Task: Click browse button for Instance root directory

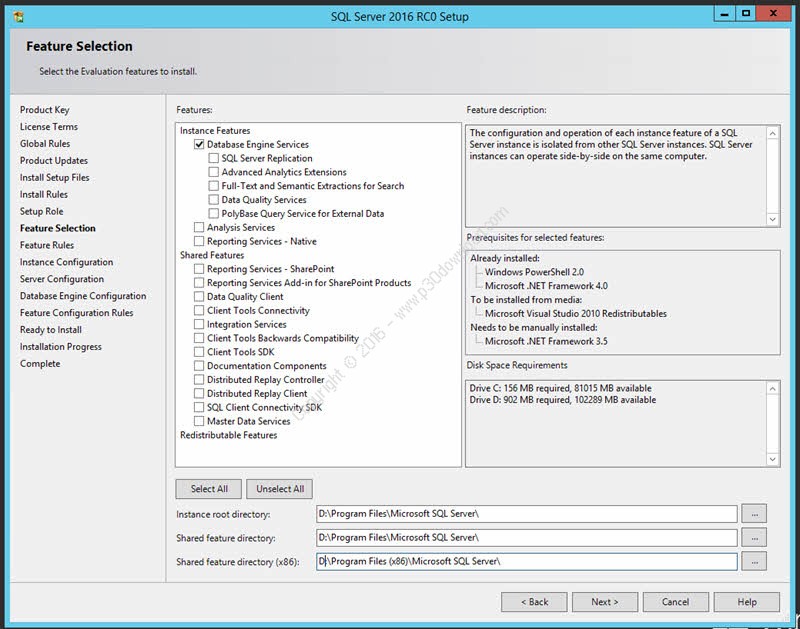Action: [x=754, y=514]
